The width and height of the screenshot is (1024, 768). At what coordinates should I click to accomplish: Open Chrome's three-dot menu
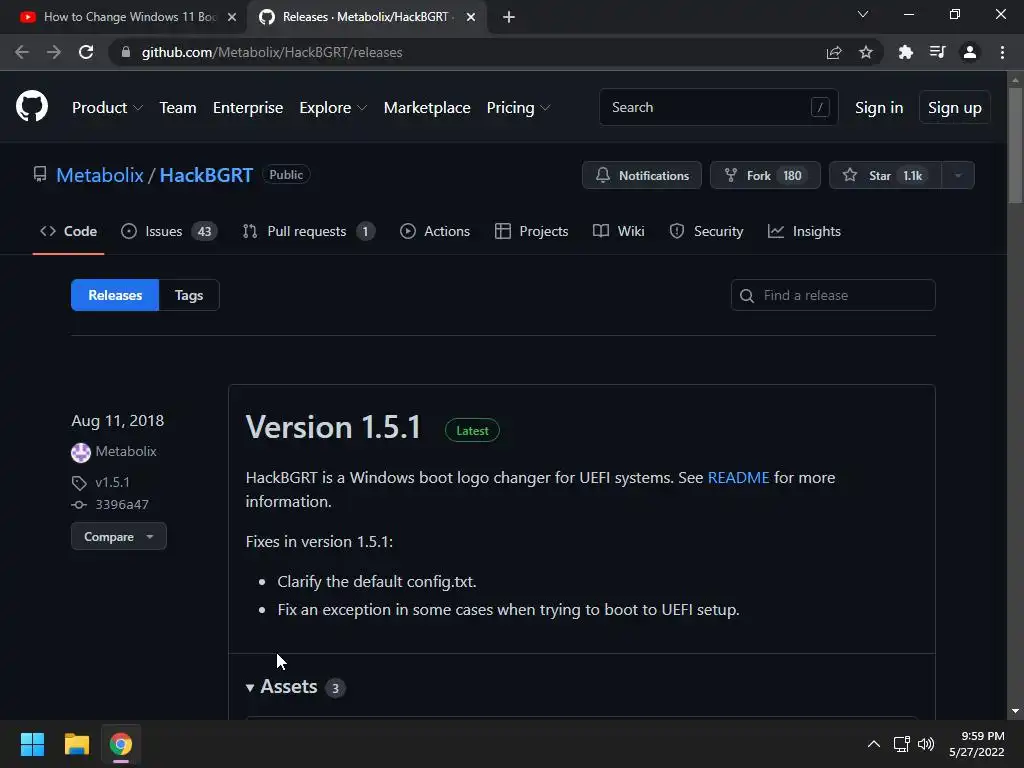point(1002,52)
